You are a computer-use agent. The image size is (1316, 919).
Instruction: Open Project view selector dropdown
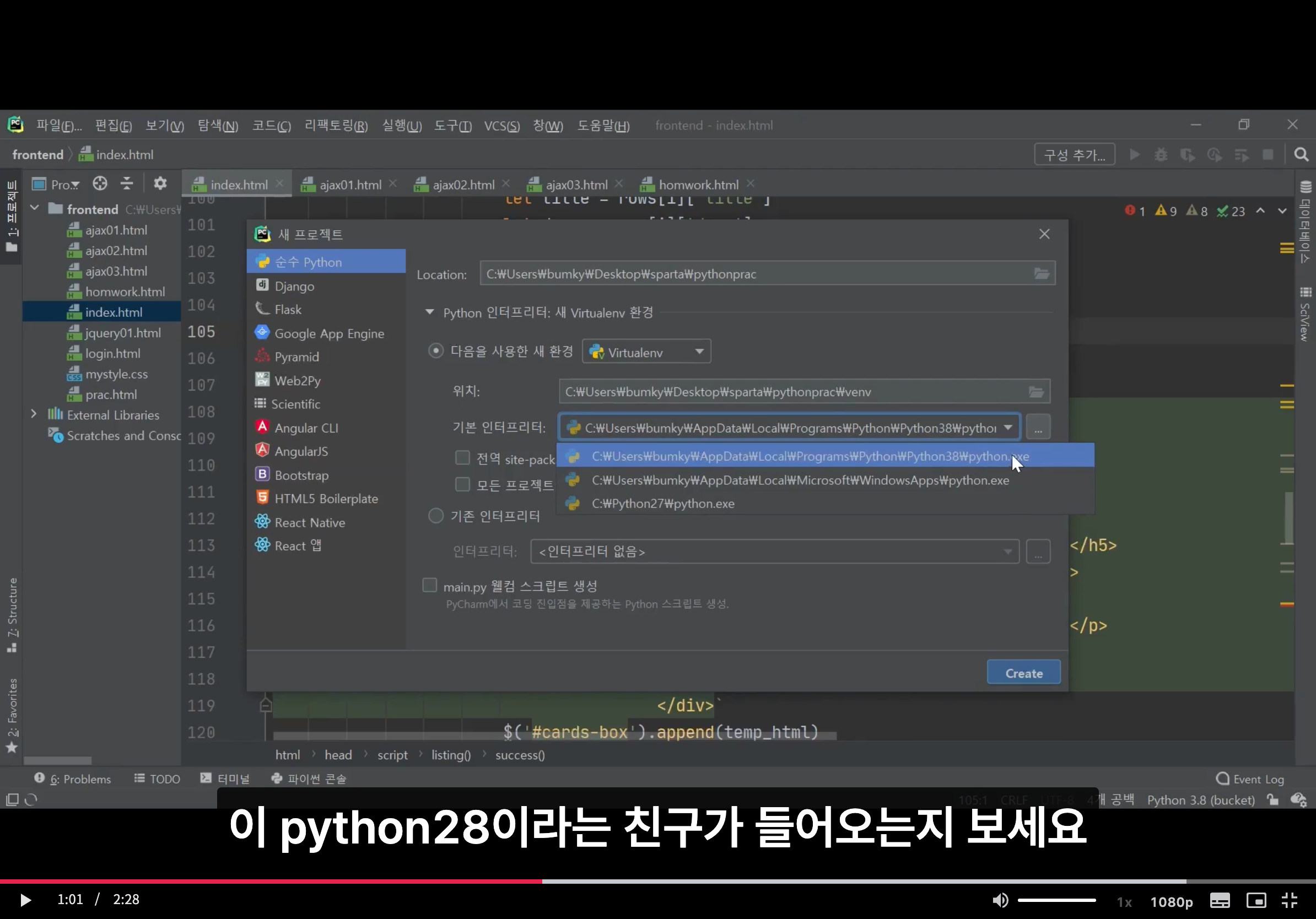point(56,184)
